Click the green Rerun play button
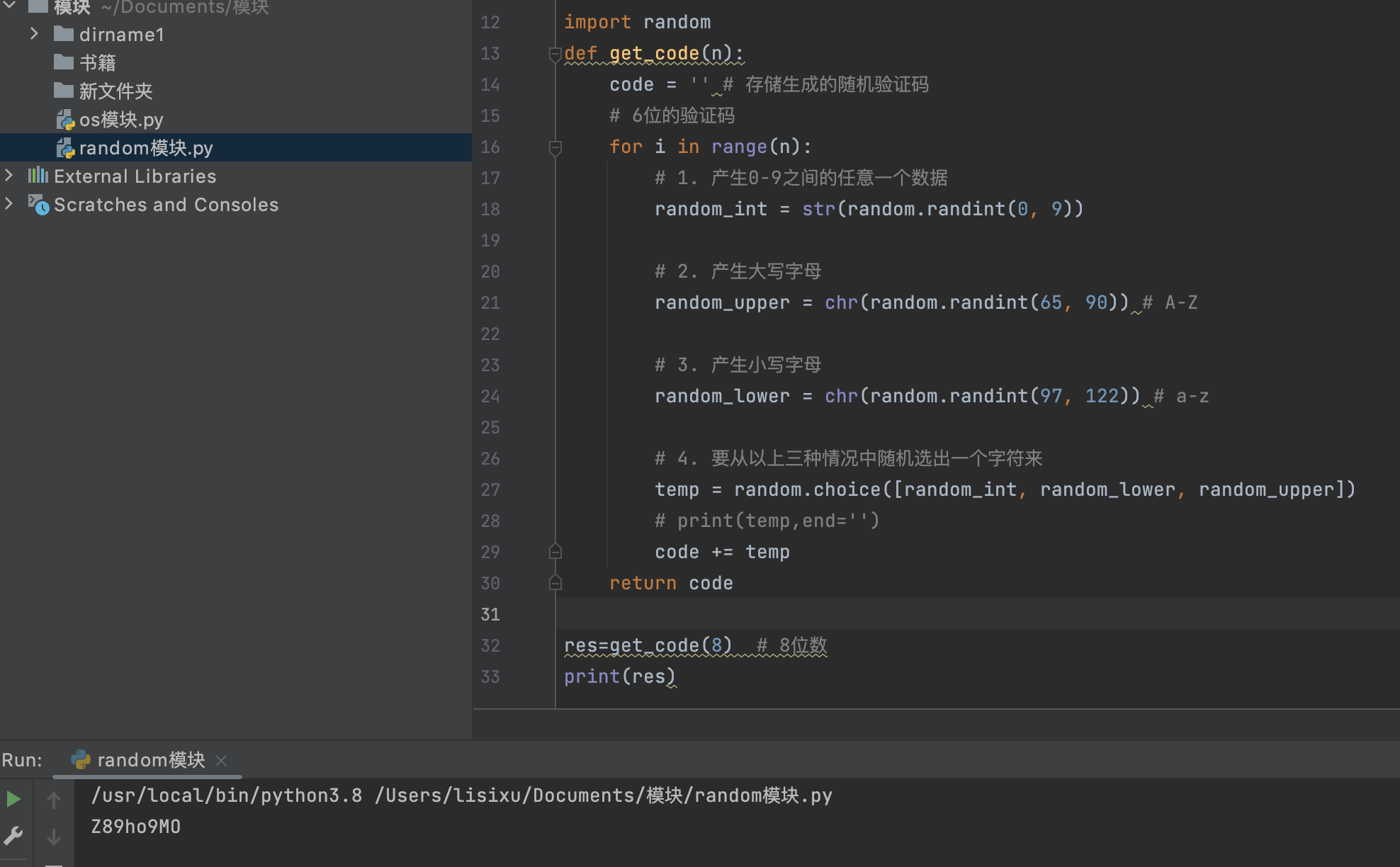Viewport: 1400px width, 867px height. click(x=13, y=800)
